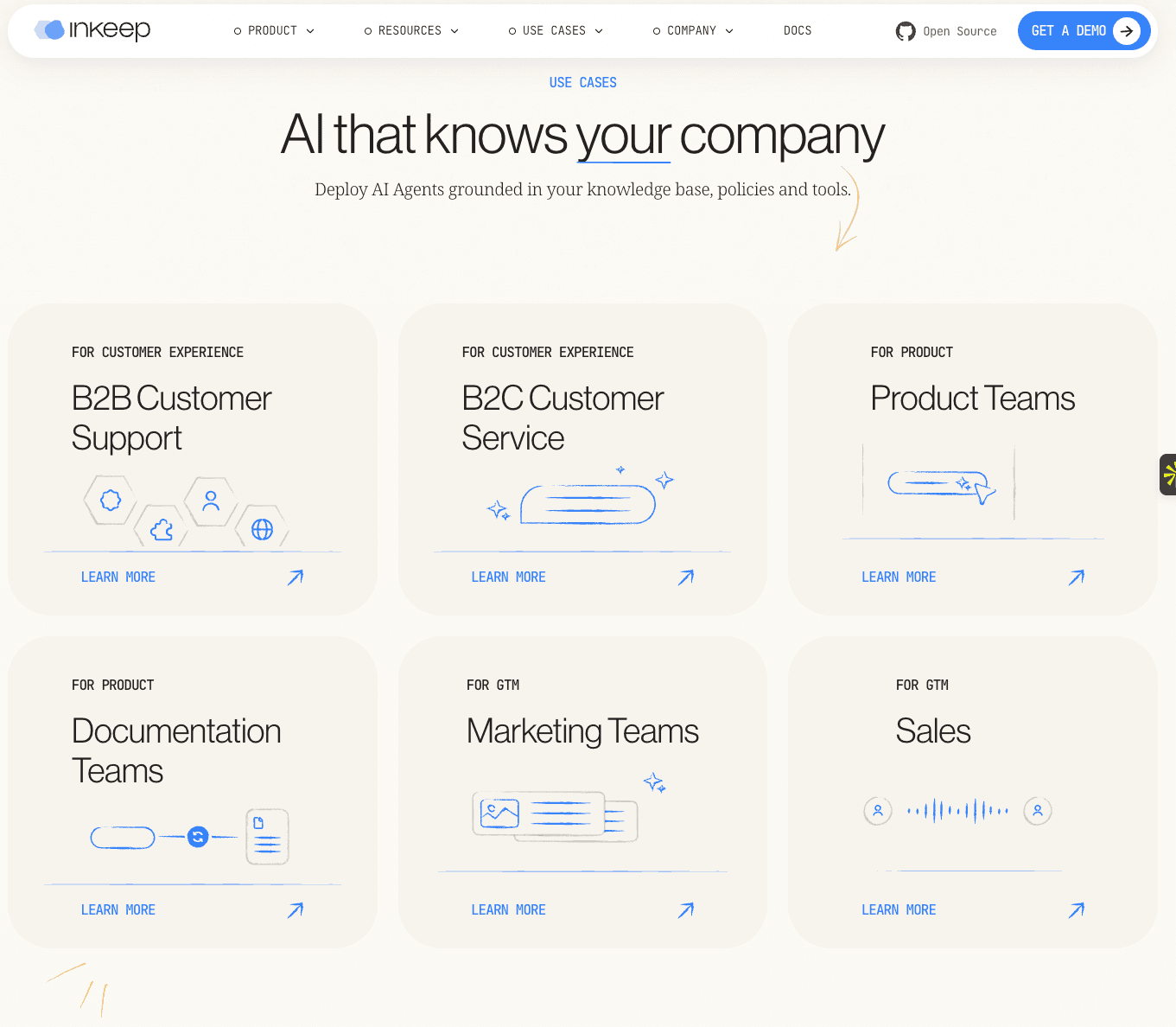1176x1027 pixels.
Task: Click the arrow icon on B2B Customer Support card
Action: (295, 577)
